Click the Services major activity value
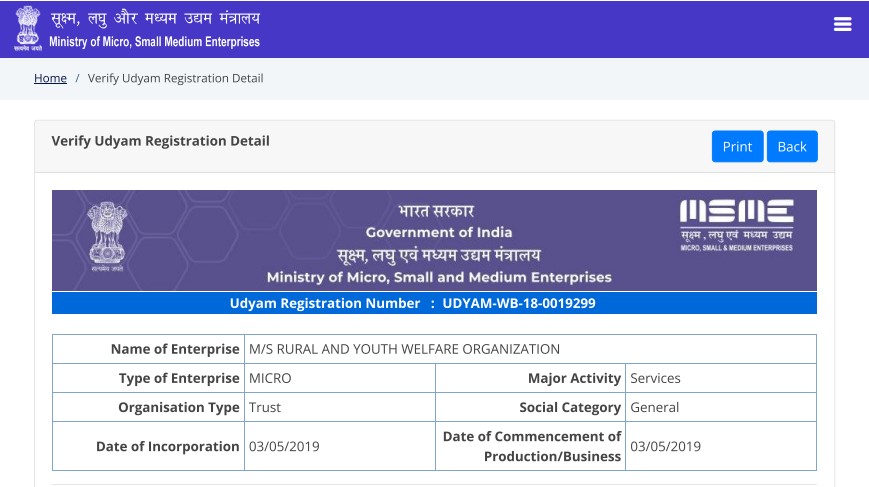 [x=655, y=378]
